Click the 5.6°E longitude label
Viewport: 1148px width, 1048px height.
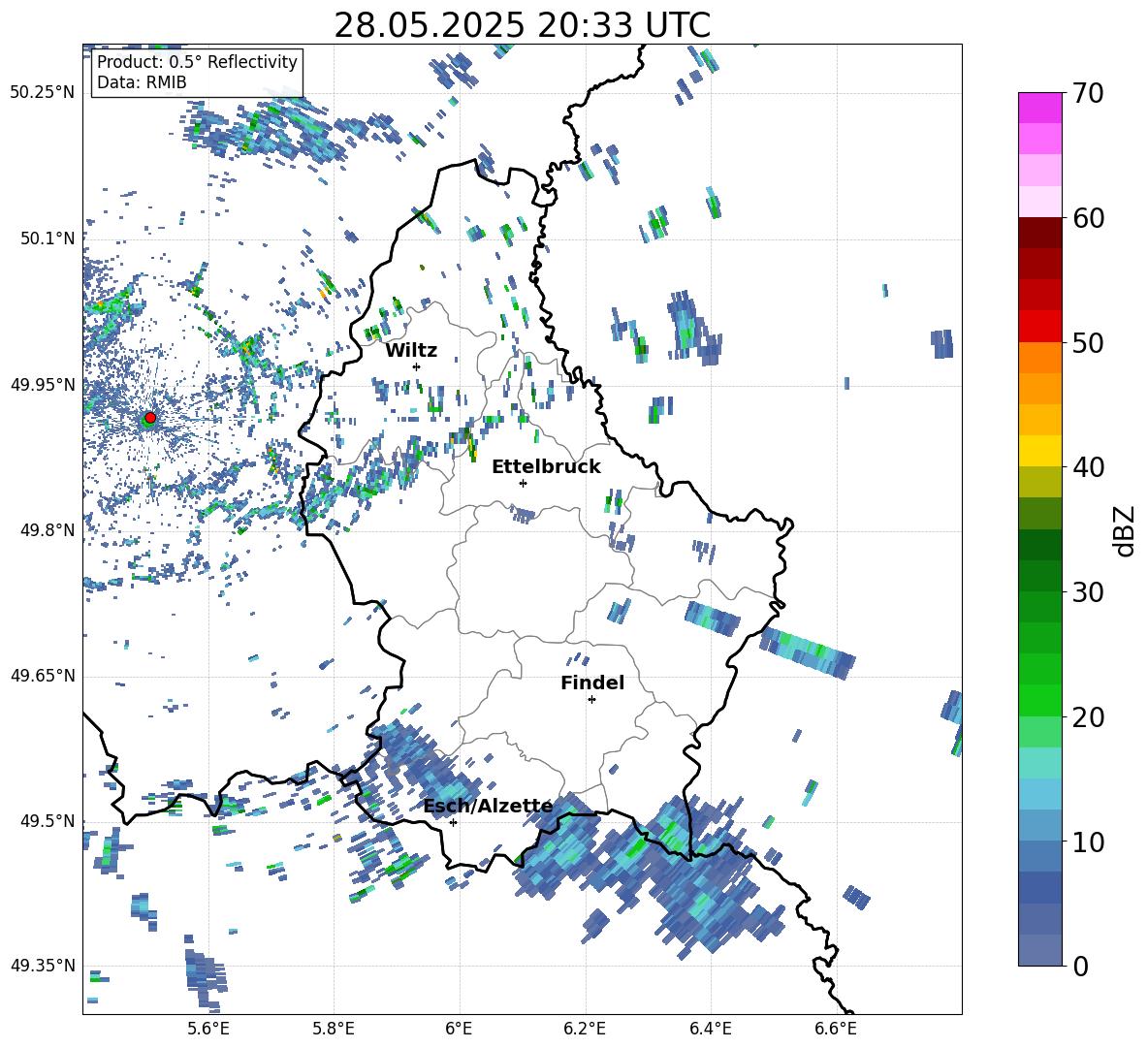click(x=208, y=1029)
